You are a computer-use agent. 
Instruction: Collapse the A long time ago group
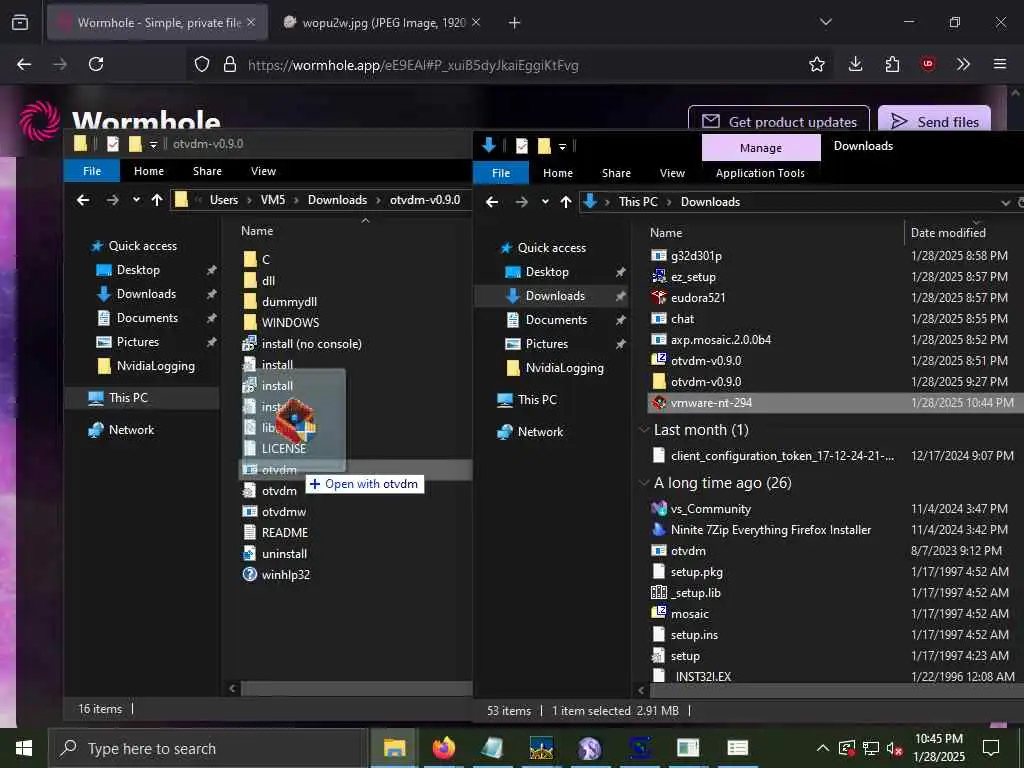click(x=644, y=483)
